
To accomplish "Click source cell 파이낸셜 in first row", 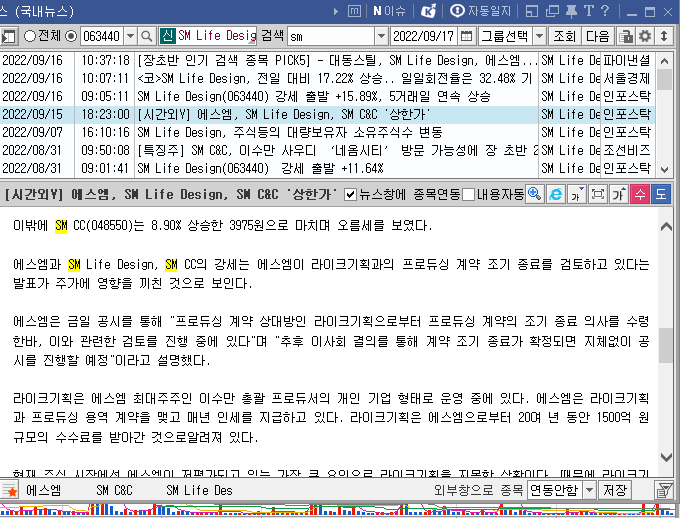I will coord(627,60).
